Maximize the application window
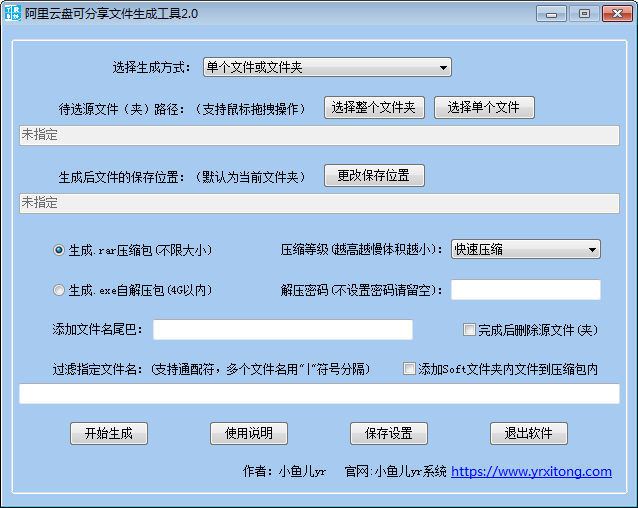Image resolution: width=638 pixels, height=508 pixels. click(583, 14)
